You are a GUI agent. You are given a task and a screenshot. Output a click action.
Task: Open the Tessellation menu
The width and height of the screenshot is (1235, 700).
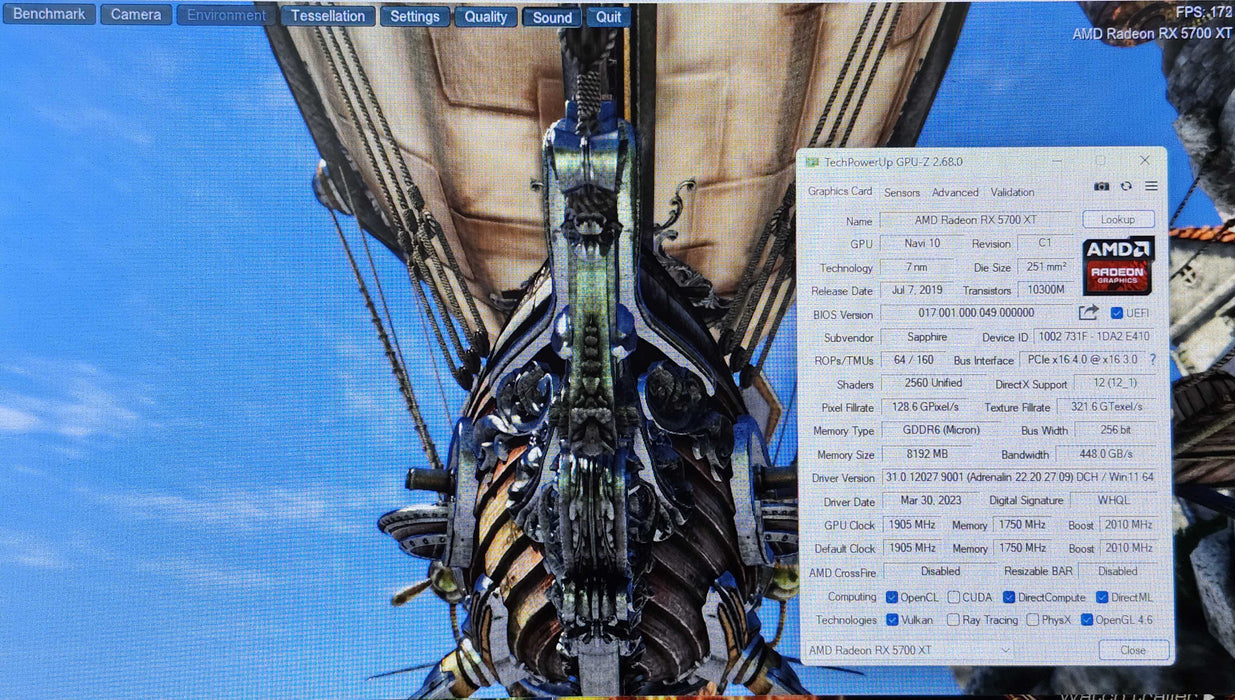pos(328,16)
